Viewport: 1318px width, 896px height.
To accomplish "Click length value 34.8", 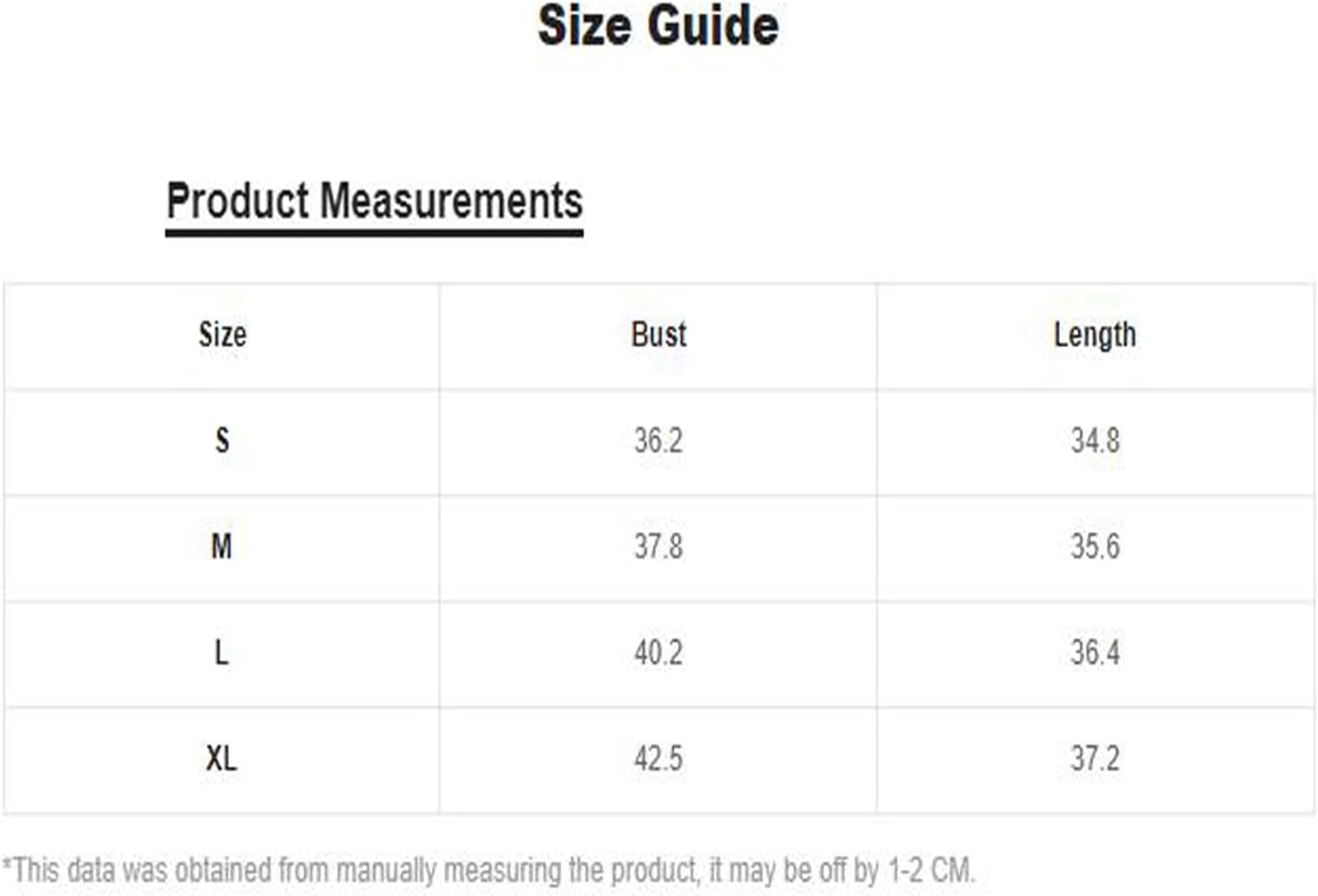I will click(1095, 440).
